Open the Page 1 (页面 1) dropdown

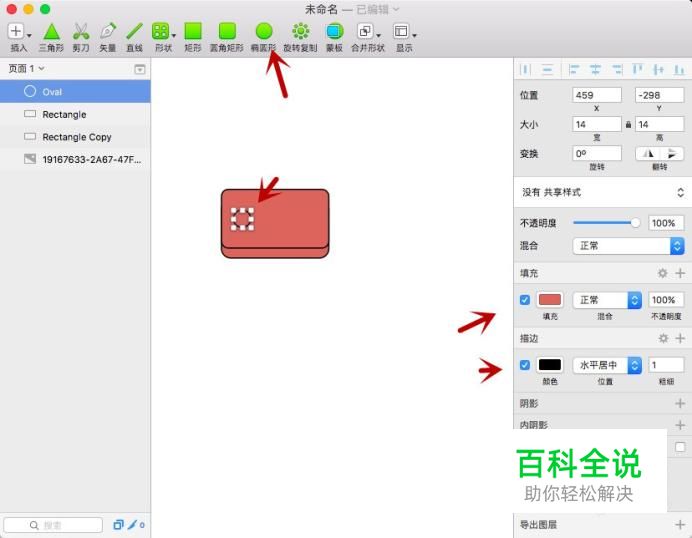click(x=26, y=68)
